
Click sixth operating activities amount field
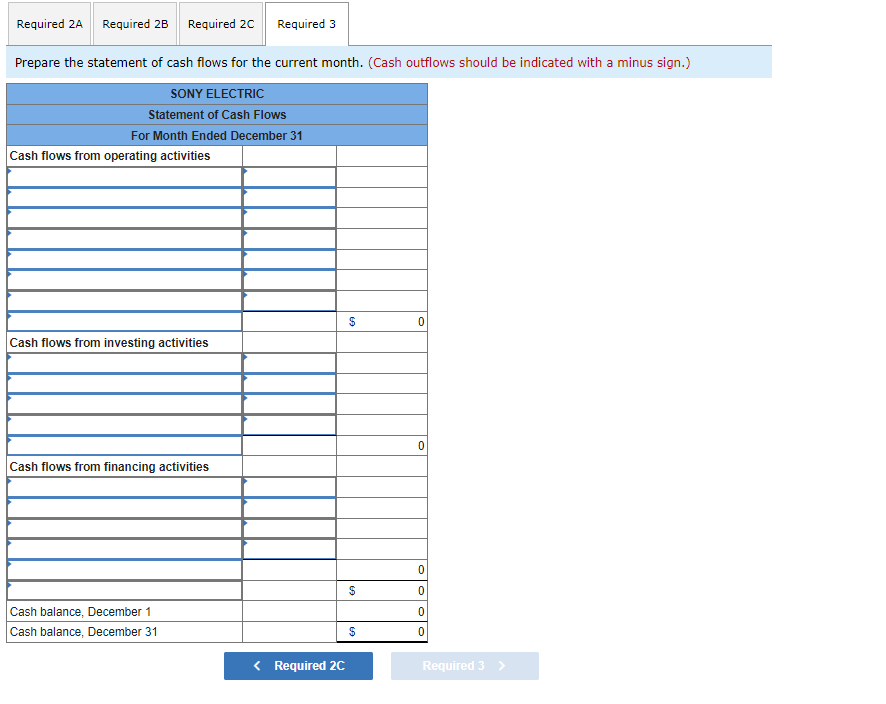coord(289,280)
